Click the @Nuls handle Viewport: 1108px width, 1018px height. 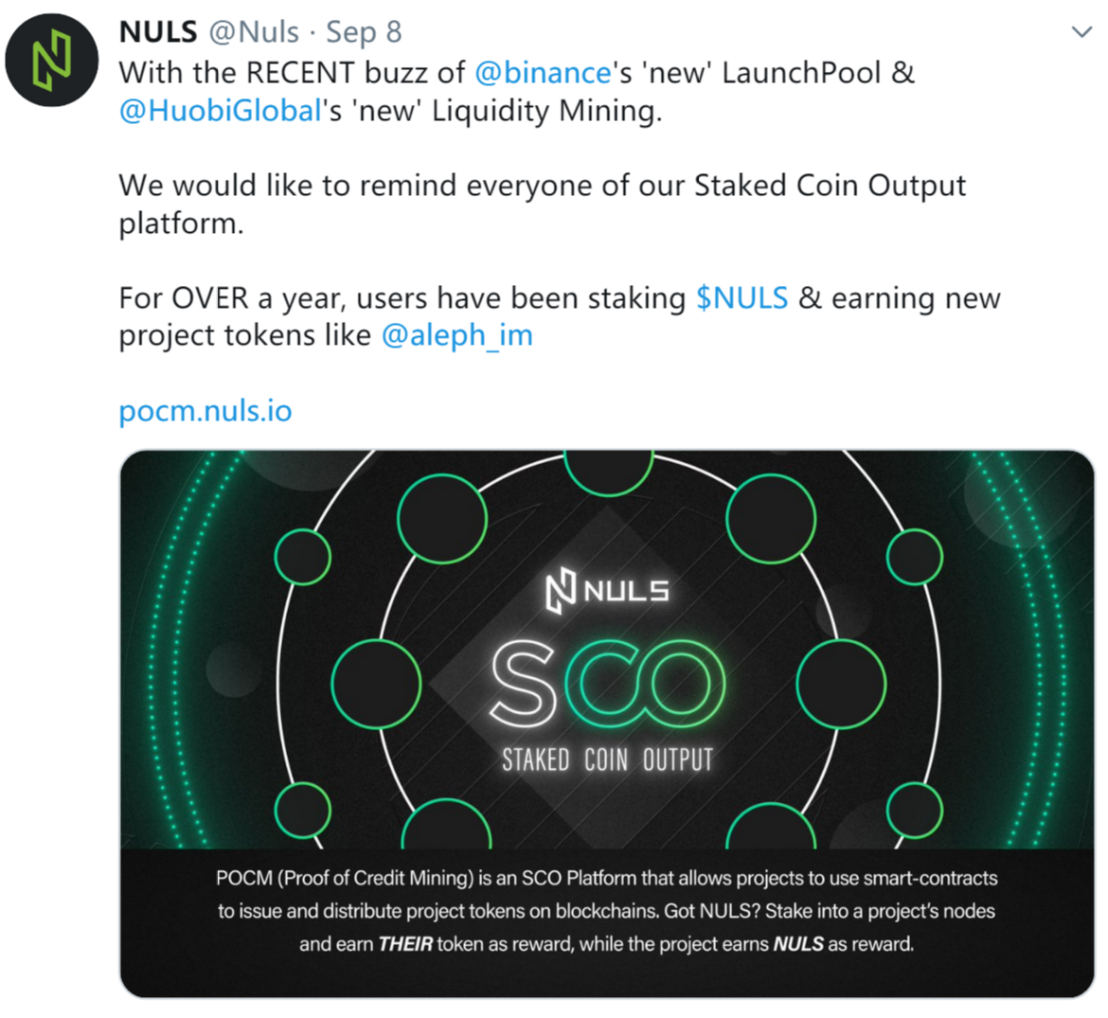click(x=254, y=32)
